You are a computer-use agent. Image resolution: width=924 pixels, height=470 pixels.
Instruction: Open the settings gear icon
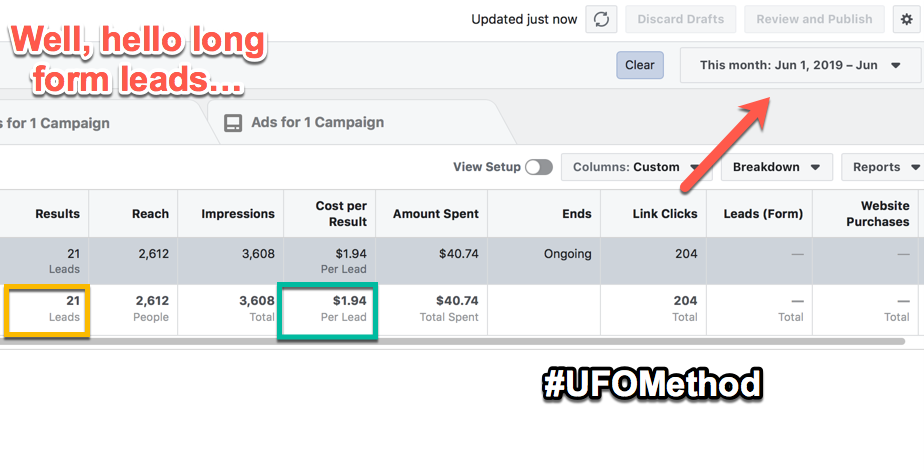coord(906,19)
